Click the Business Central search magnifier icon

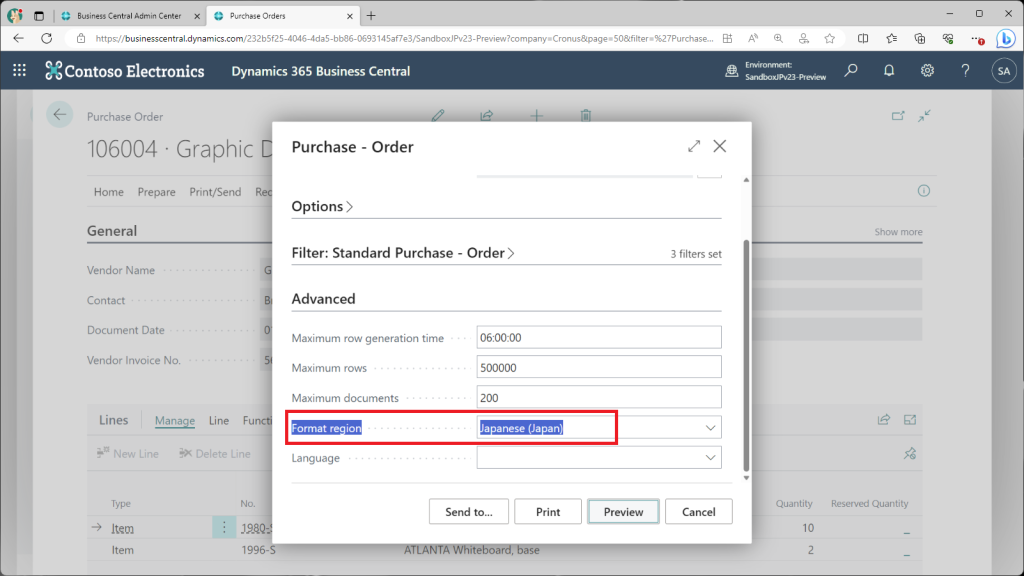(x=850, y=71)
